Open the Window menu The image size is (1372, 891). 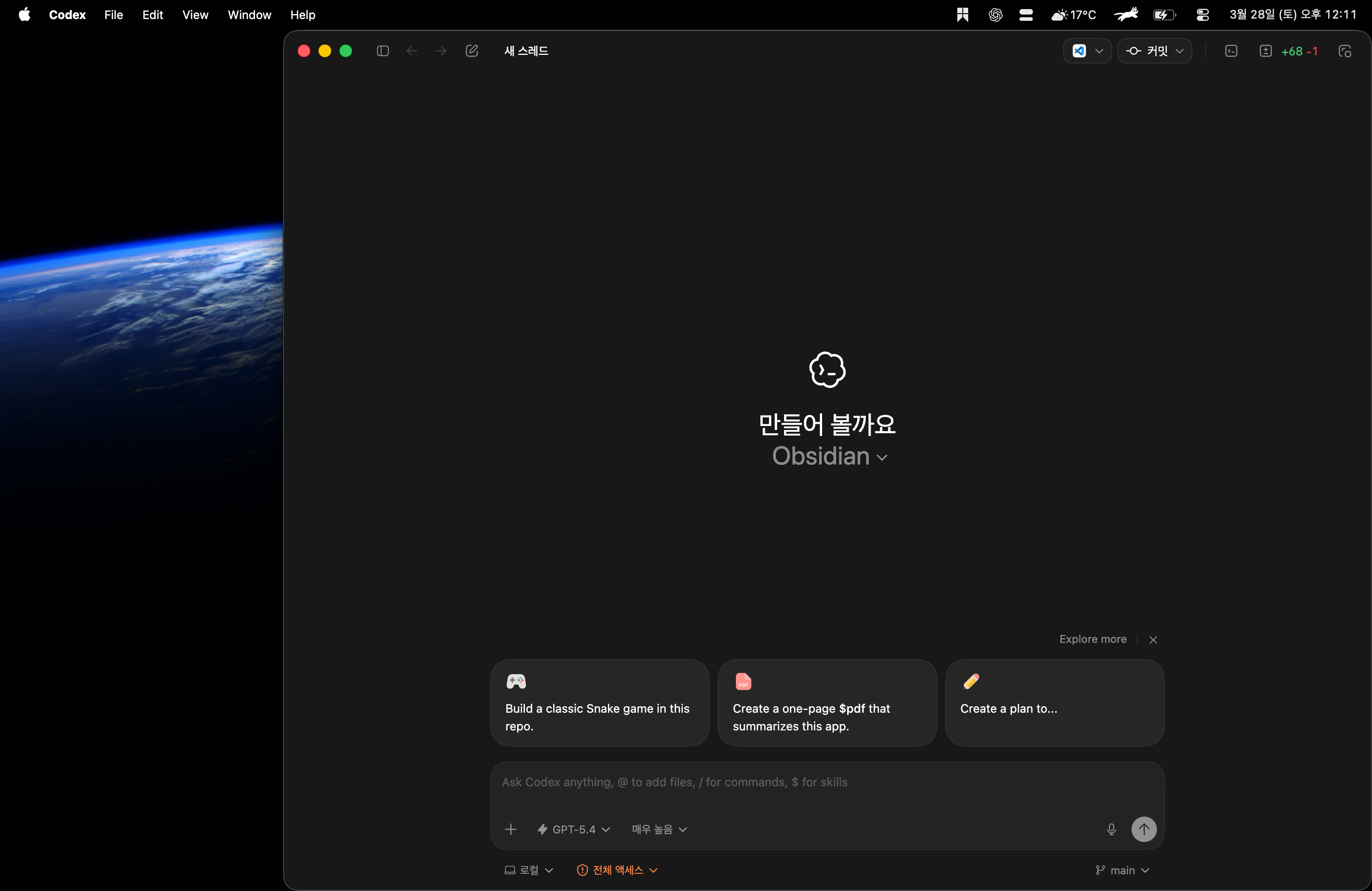coord(249,15)
